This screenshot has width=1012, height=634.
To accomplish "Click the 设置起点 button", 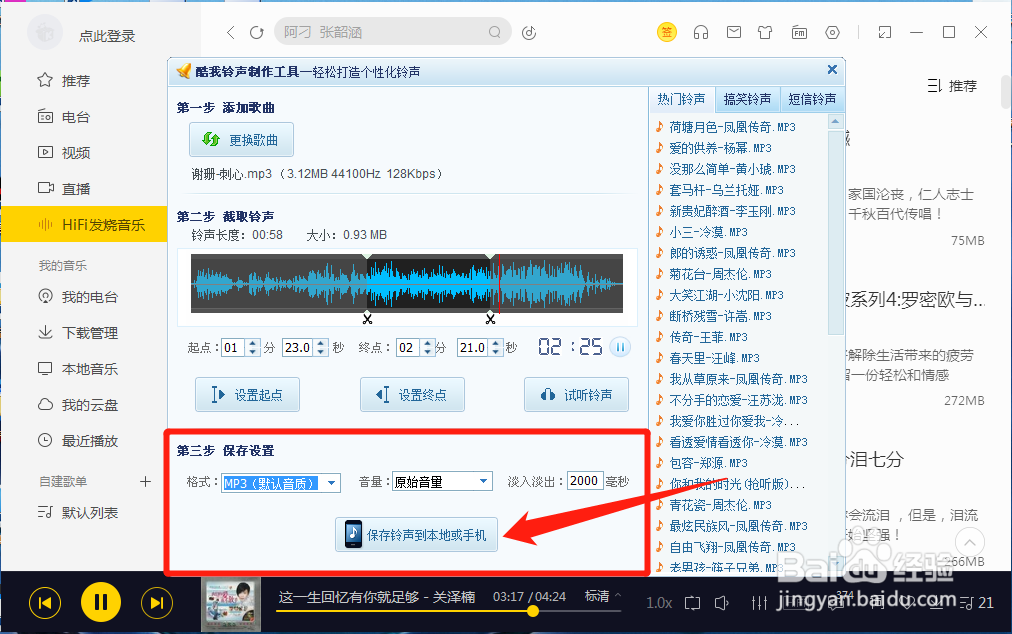I will click(x=247, y=394).
